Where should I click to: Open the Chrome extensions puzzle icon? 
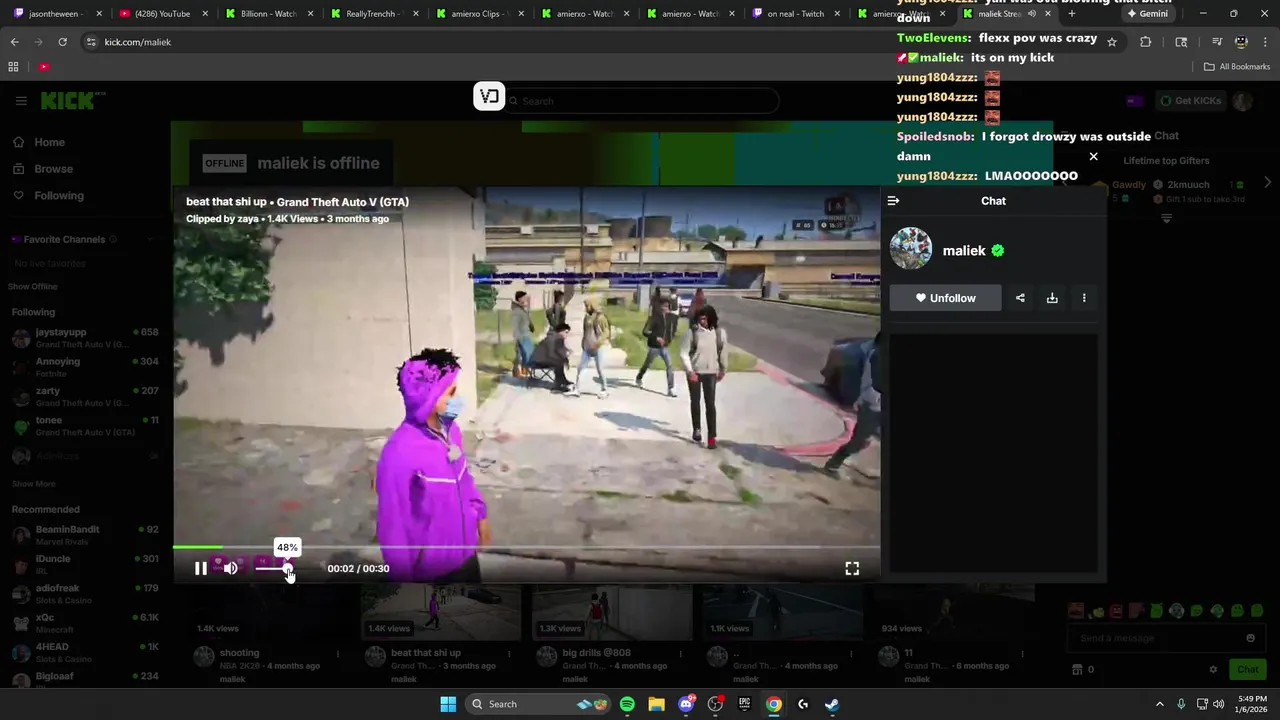click(x=1146, y=42)
